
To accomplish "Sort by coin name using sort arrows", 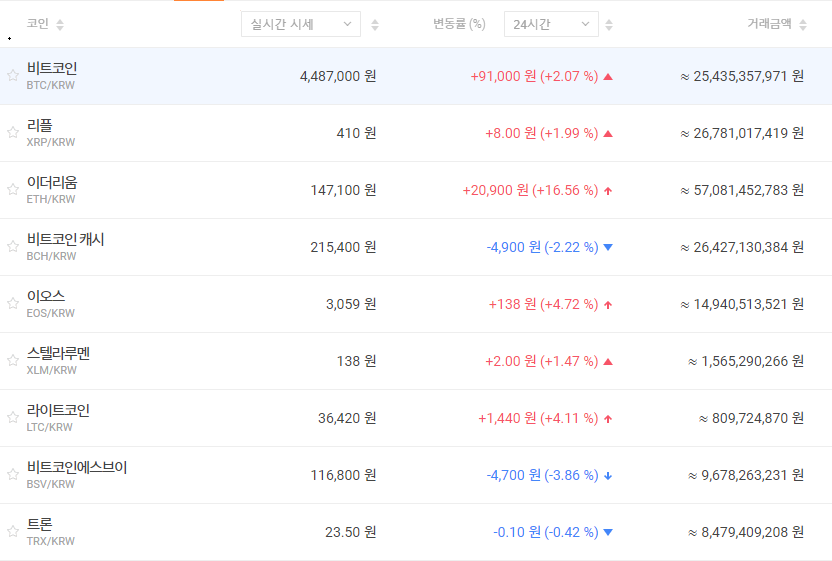I will pyautogui.click(x=60, y=24).
